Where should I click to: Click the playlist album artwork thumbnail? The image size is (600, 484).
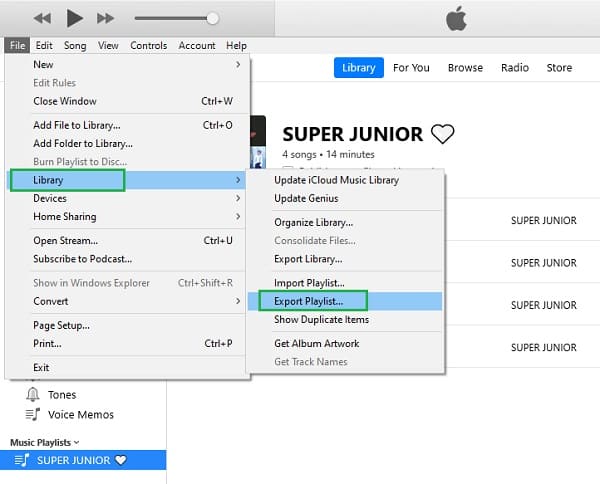point(258,142)
